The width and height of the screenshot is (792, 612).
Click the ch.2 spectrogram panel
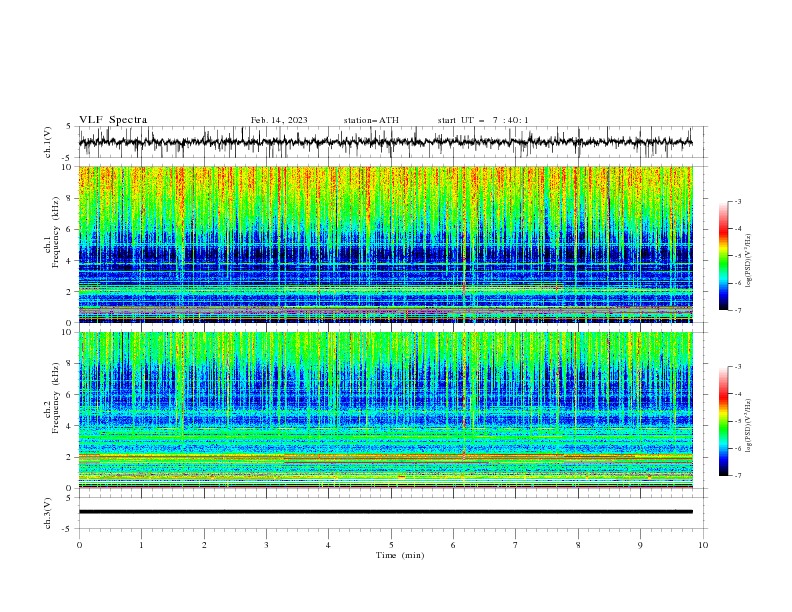pos(385,410)
